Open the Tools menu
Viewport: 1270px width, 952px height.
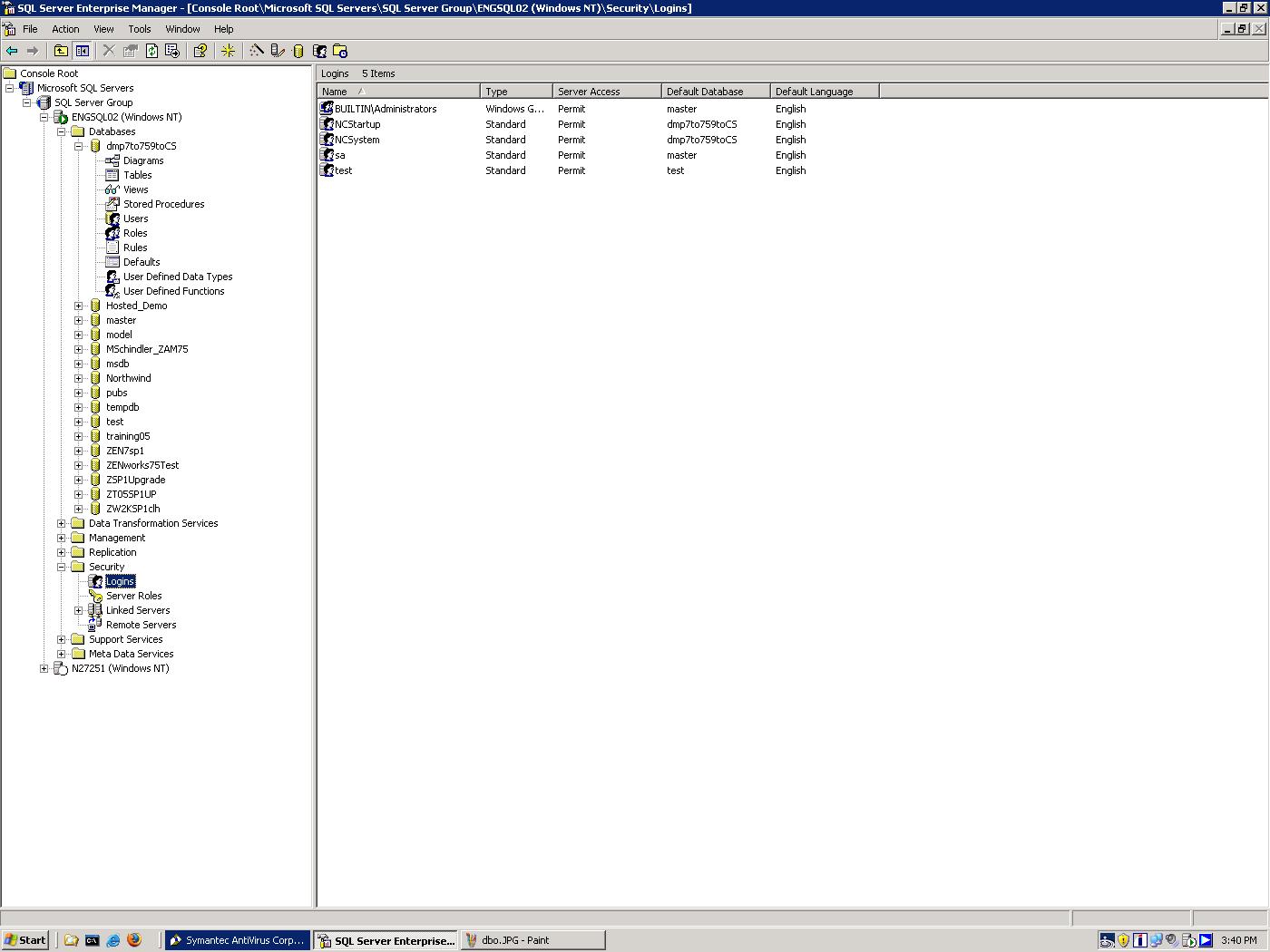point(139,29)
